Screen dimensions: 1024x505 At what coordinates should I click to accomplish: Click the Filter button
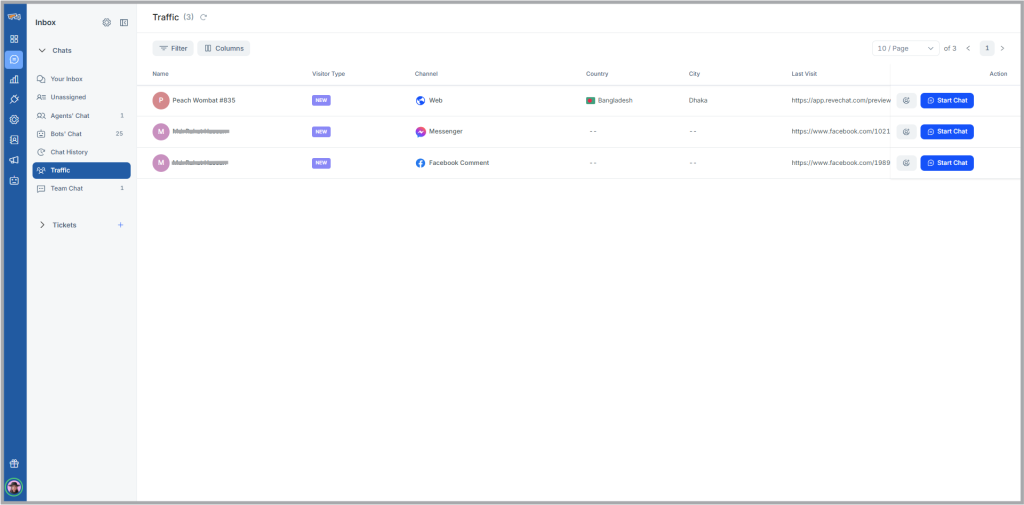coord(173,48)
